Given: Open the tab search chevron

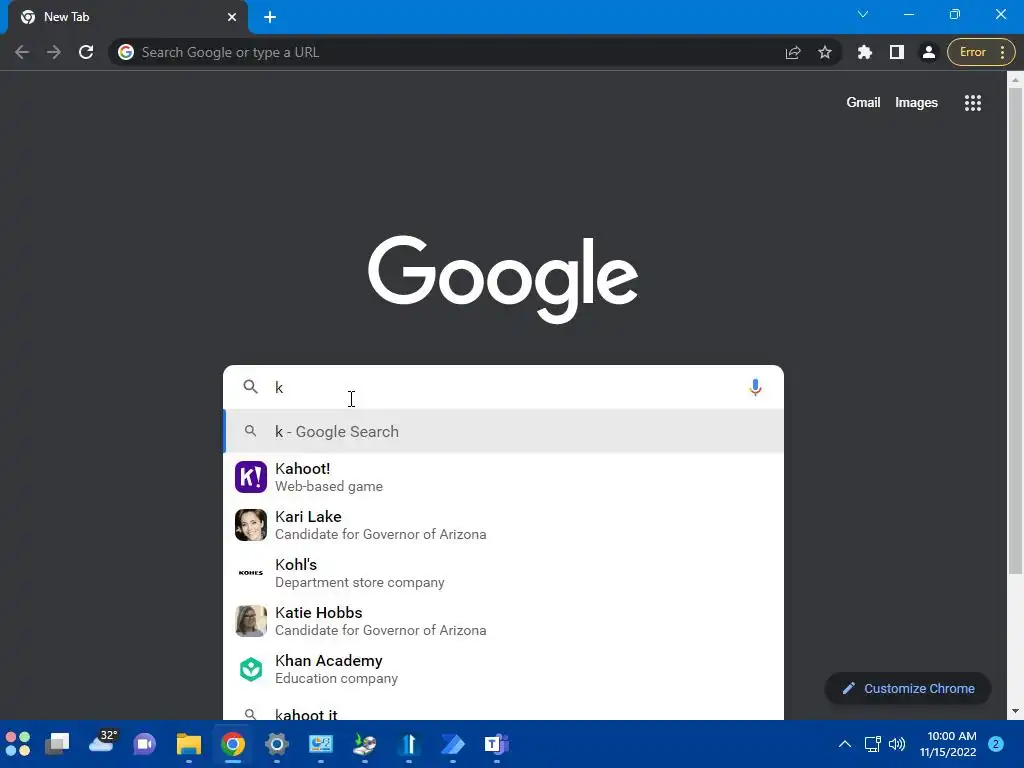Looking at the screenshot, I should 863,14.
